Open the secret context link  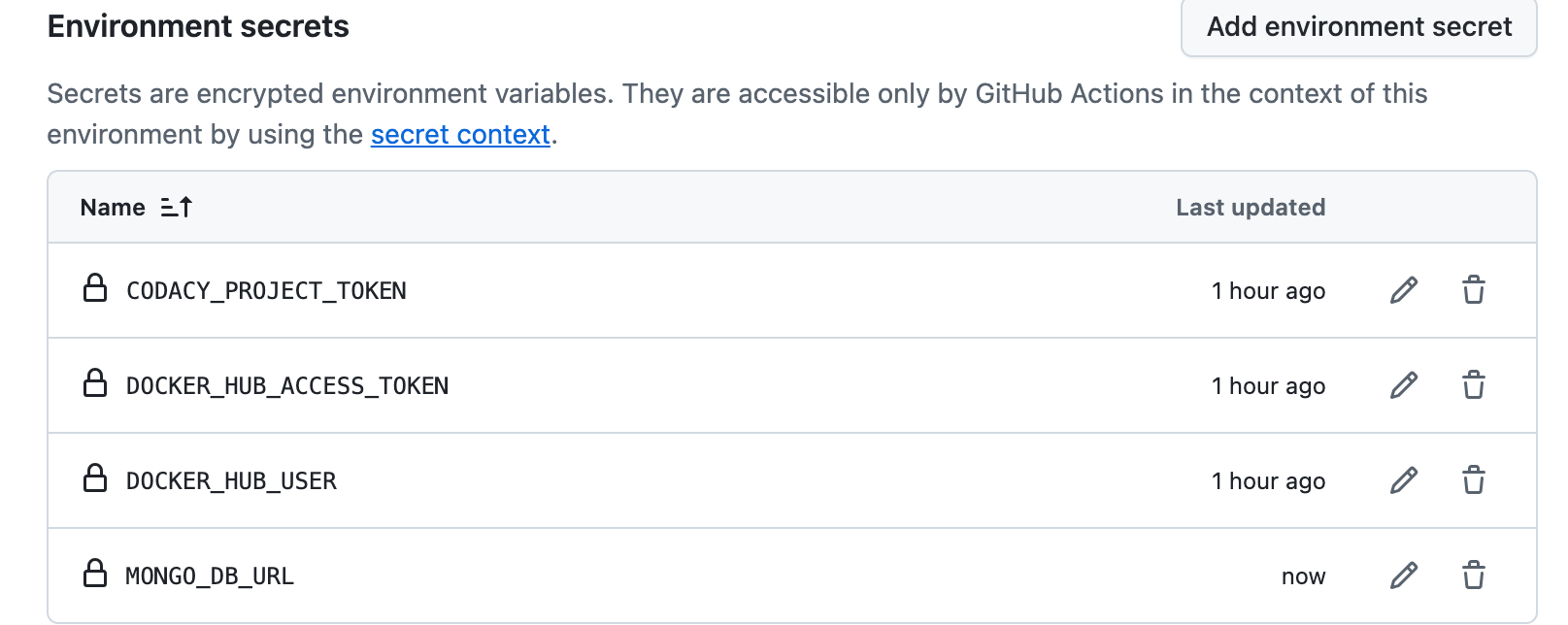click(460, 134)
